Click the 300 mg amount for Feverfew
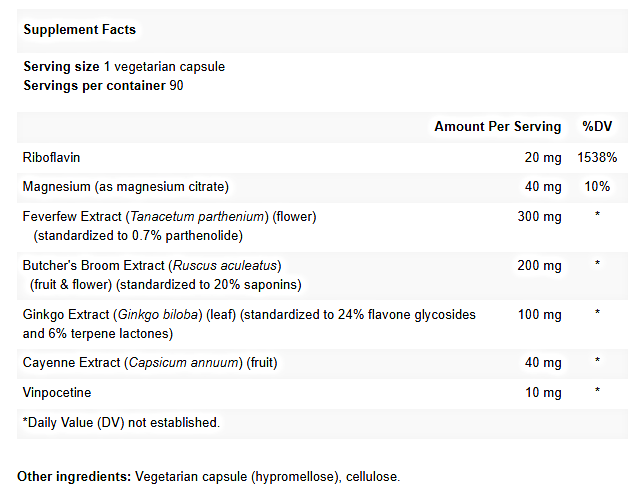The height and width of the screenshot is (499, 640). click(x=541, y=216)
